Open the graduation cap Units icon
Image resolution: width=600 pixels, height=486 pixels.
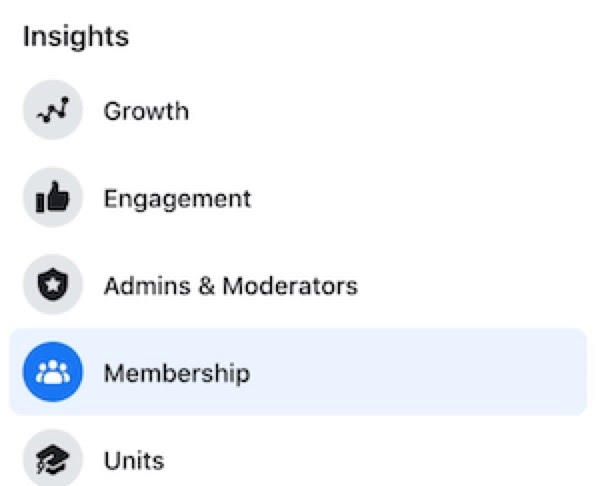pyautogui.click(x=51, y=460)
